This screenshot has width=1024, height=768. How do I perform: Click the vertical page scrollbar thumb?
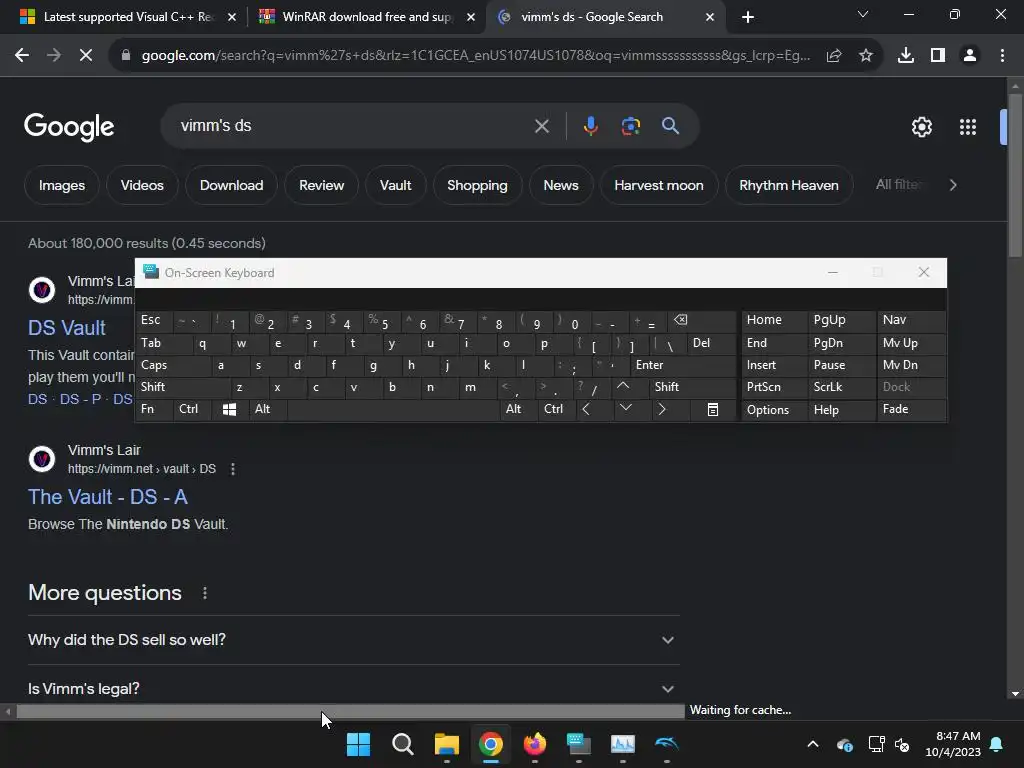click(1015, 175)
